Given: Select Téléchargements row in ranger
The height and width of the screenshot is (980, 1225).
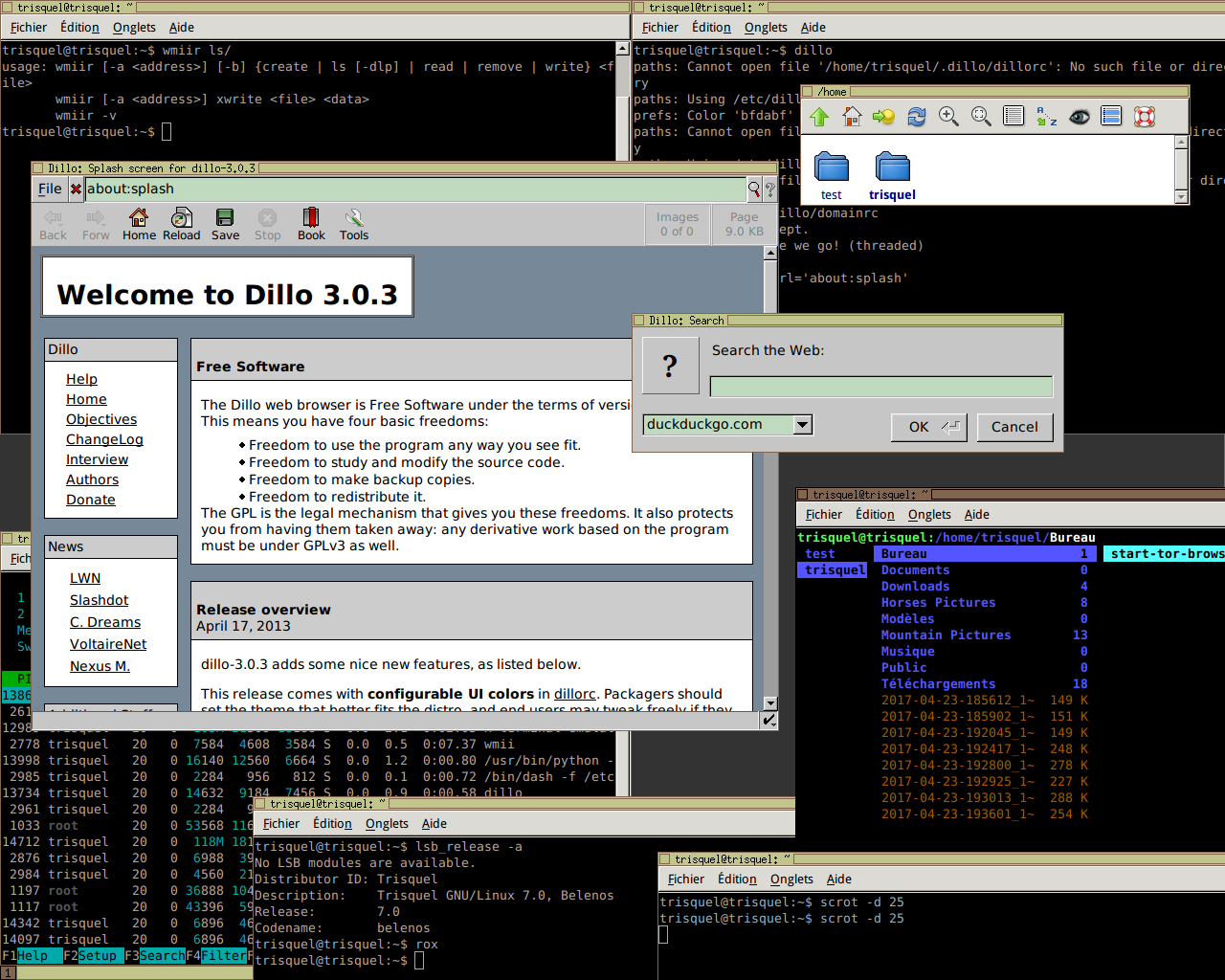Looking at the screenshot, I should (985, 684).
